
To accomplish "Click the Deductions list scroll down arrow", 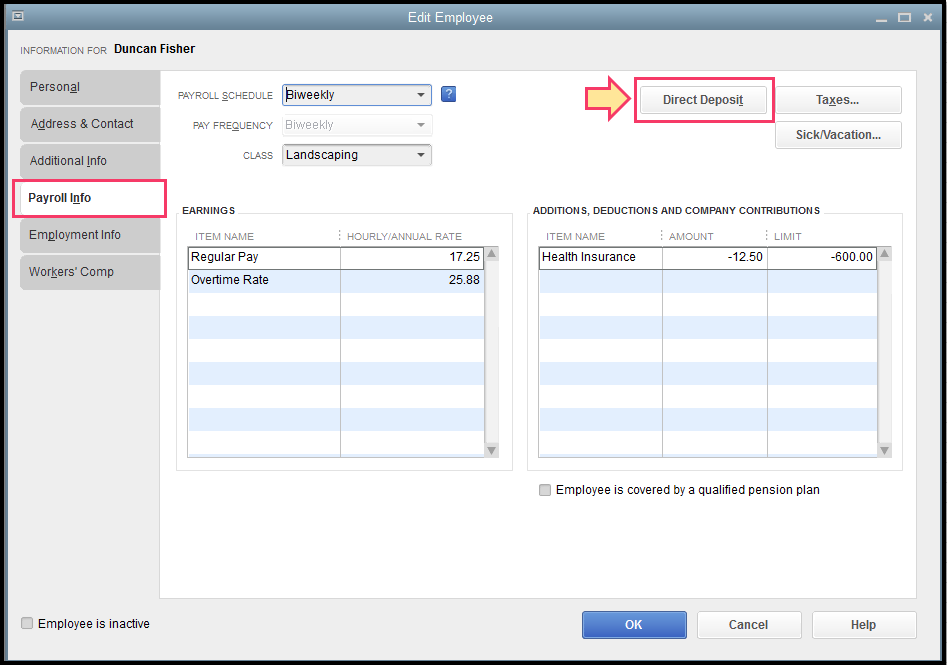I will [x=885, y=451].
